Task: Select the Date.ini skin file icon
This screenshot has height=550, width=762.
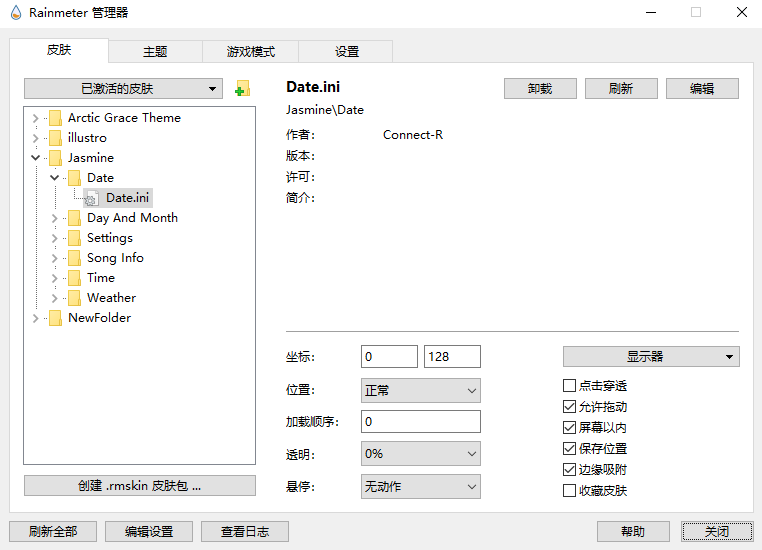Action: (x=92, y=198)
